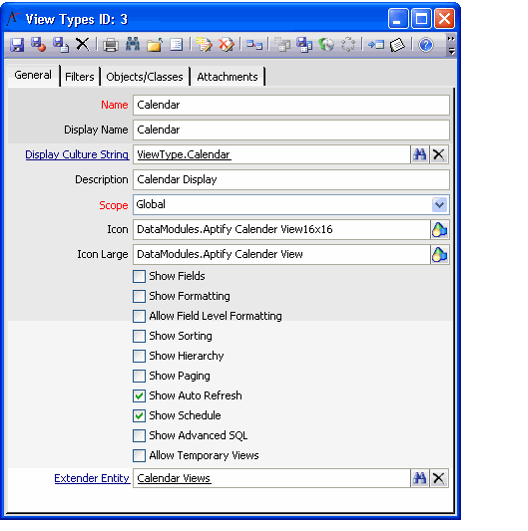Switch to the Attachments tab
The width and height of the screenshot is (528, 531).
(x=227, y=77)
